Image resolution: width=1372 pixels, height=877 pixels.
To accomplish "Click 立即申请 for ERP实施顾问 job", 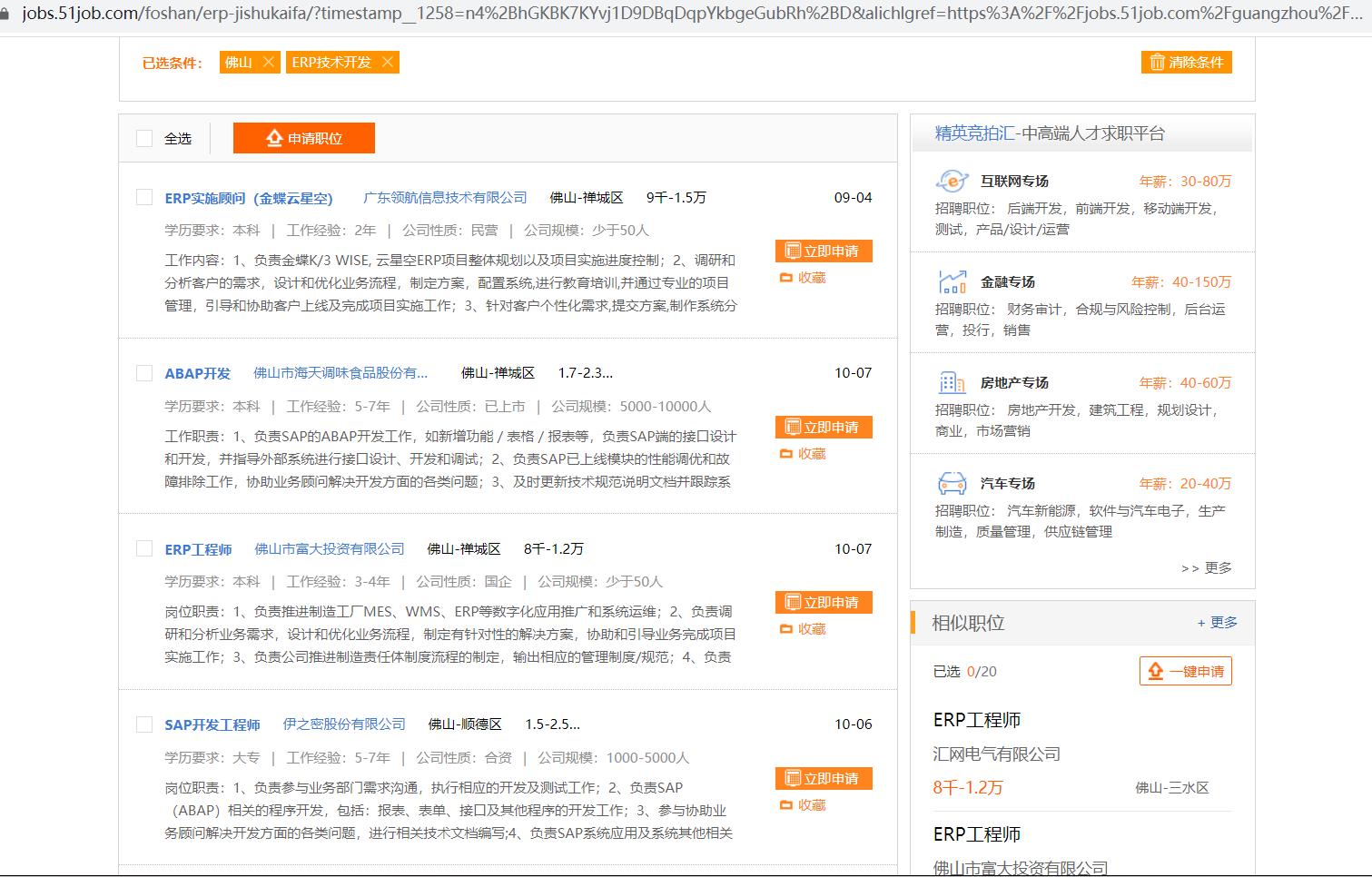I will [824, 251].
